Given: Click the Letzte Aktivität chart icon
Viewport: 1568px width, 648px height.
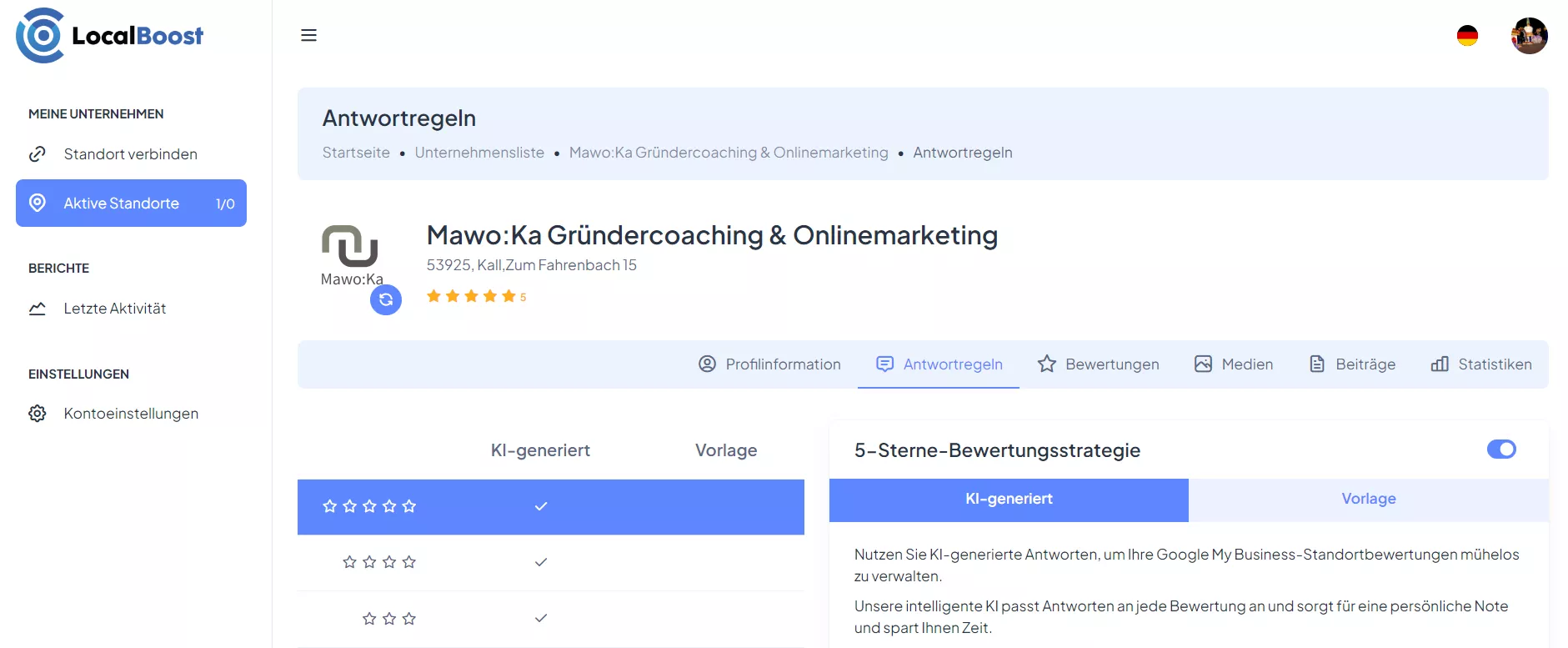Looking at the screenshot, I should pos(38,309).
